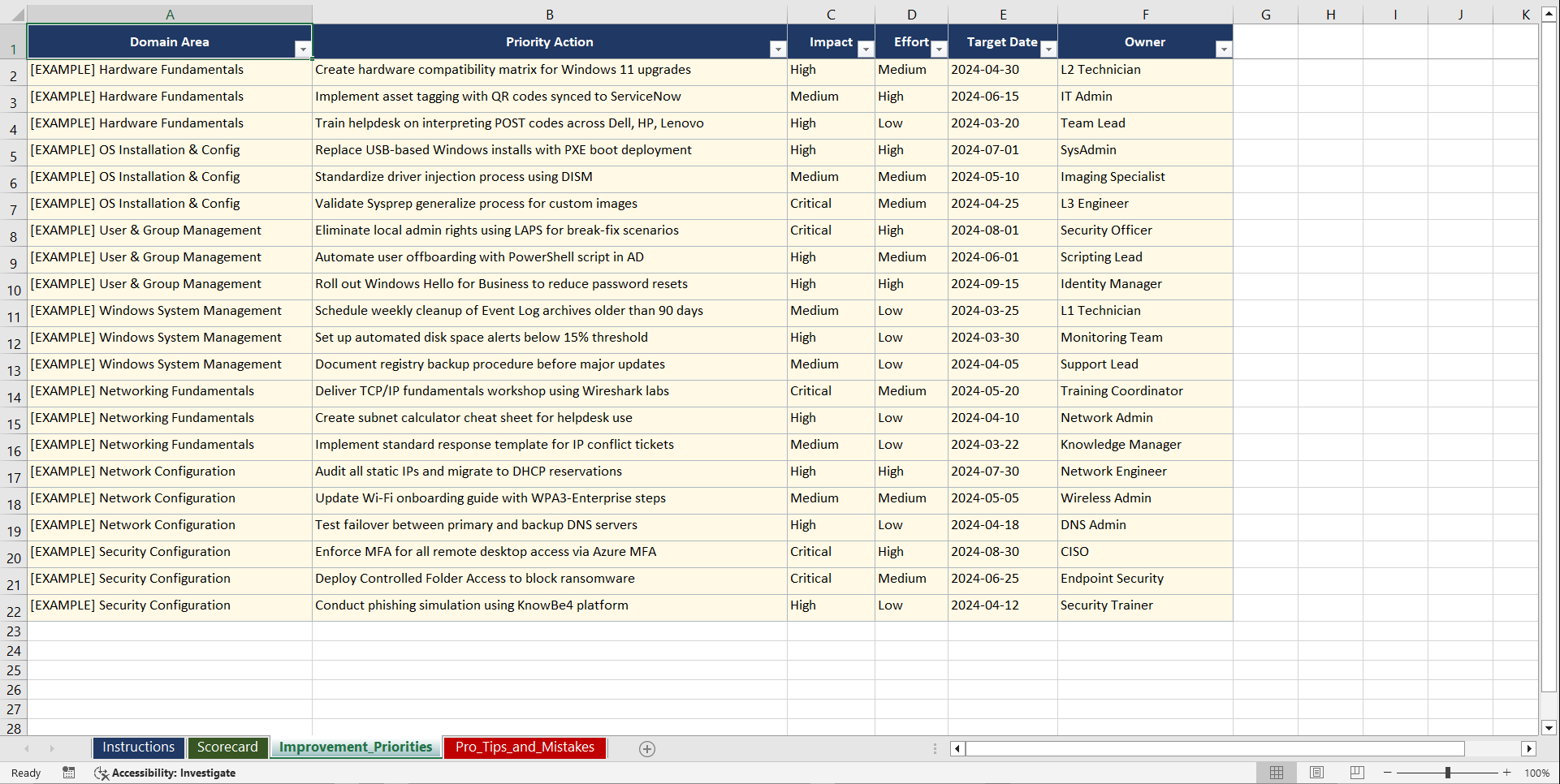
Task: Zoom in with the plus icon
Action: pyautogui.click(x=1507, y=773)
